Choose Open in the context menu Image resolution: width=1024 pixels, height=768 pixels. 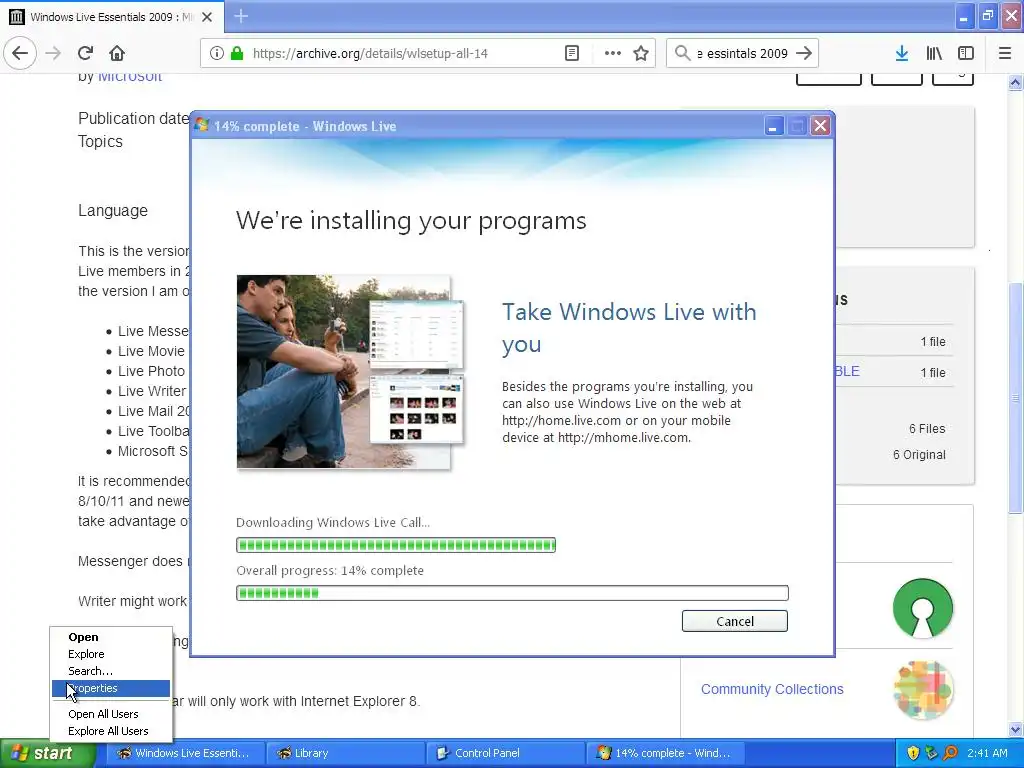(111, 637)
